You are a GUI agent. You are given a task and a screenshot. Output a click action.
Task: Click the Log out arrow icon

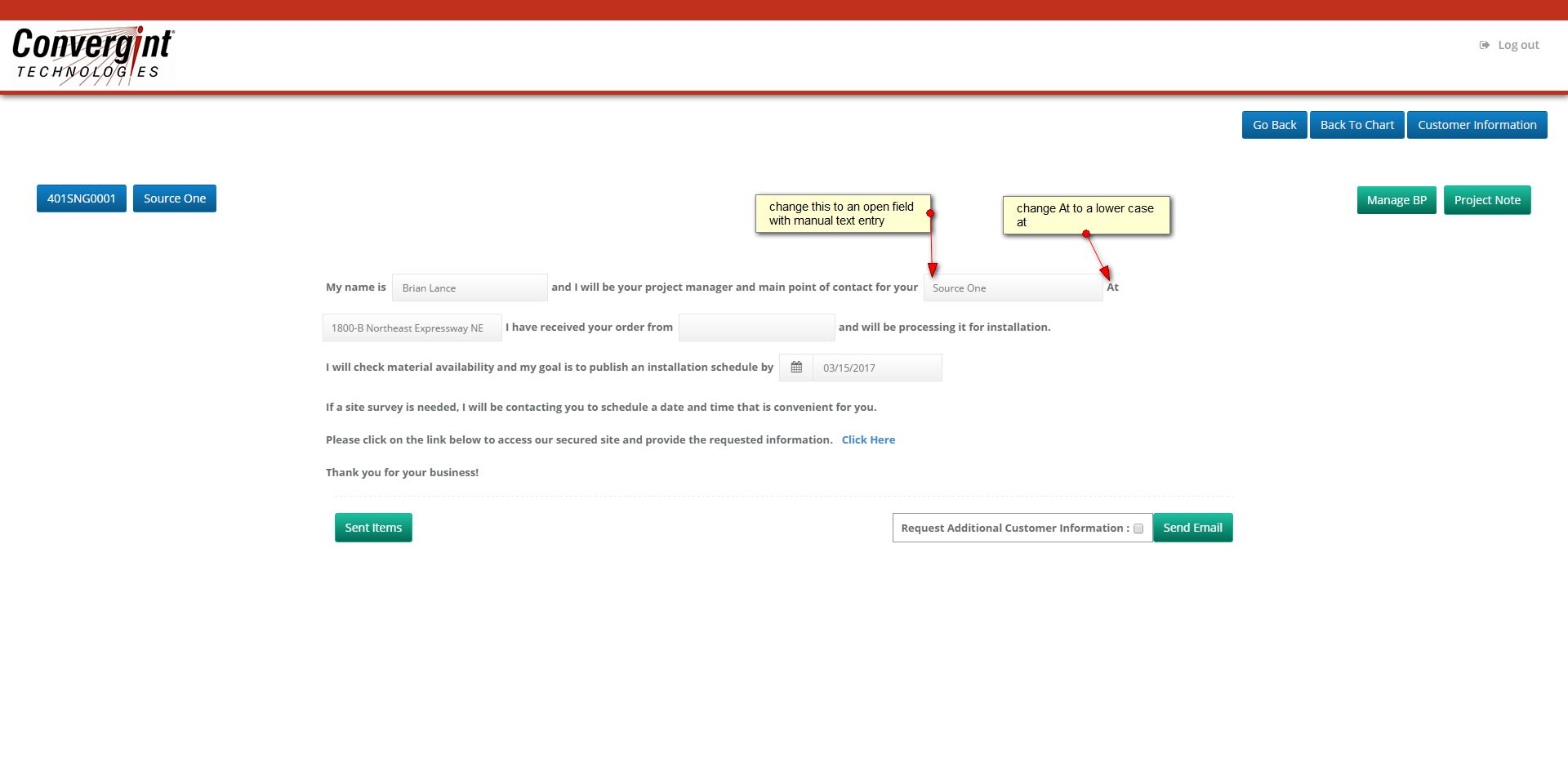[1484, 45]
